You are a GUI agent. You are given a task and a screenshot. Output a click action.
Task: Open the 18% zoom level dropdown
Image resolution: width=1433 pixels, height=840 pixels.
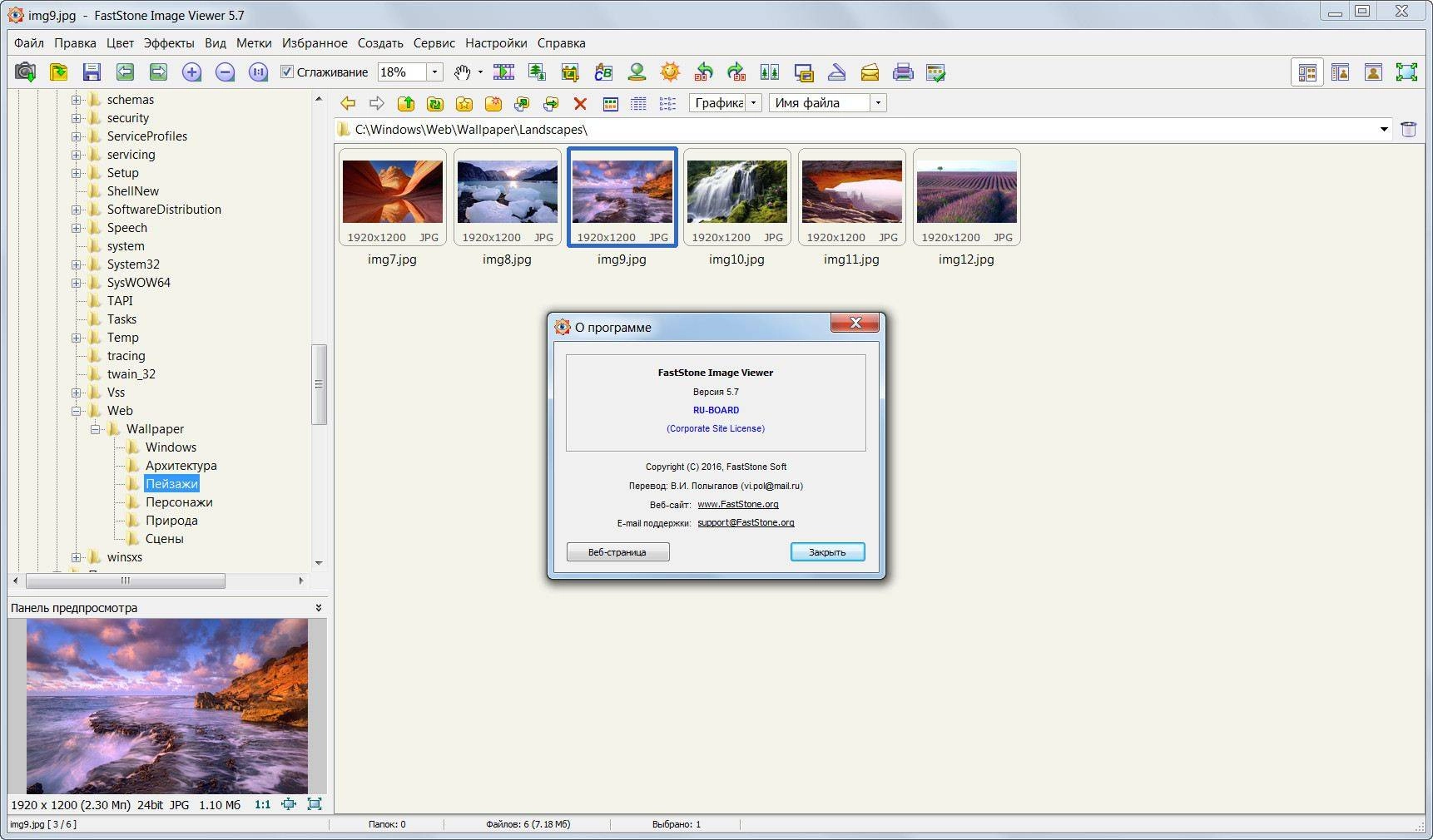tap(434, 72)
